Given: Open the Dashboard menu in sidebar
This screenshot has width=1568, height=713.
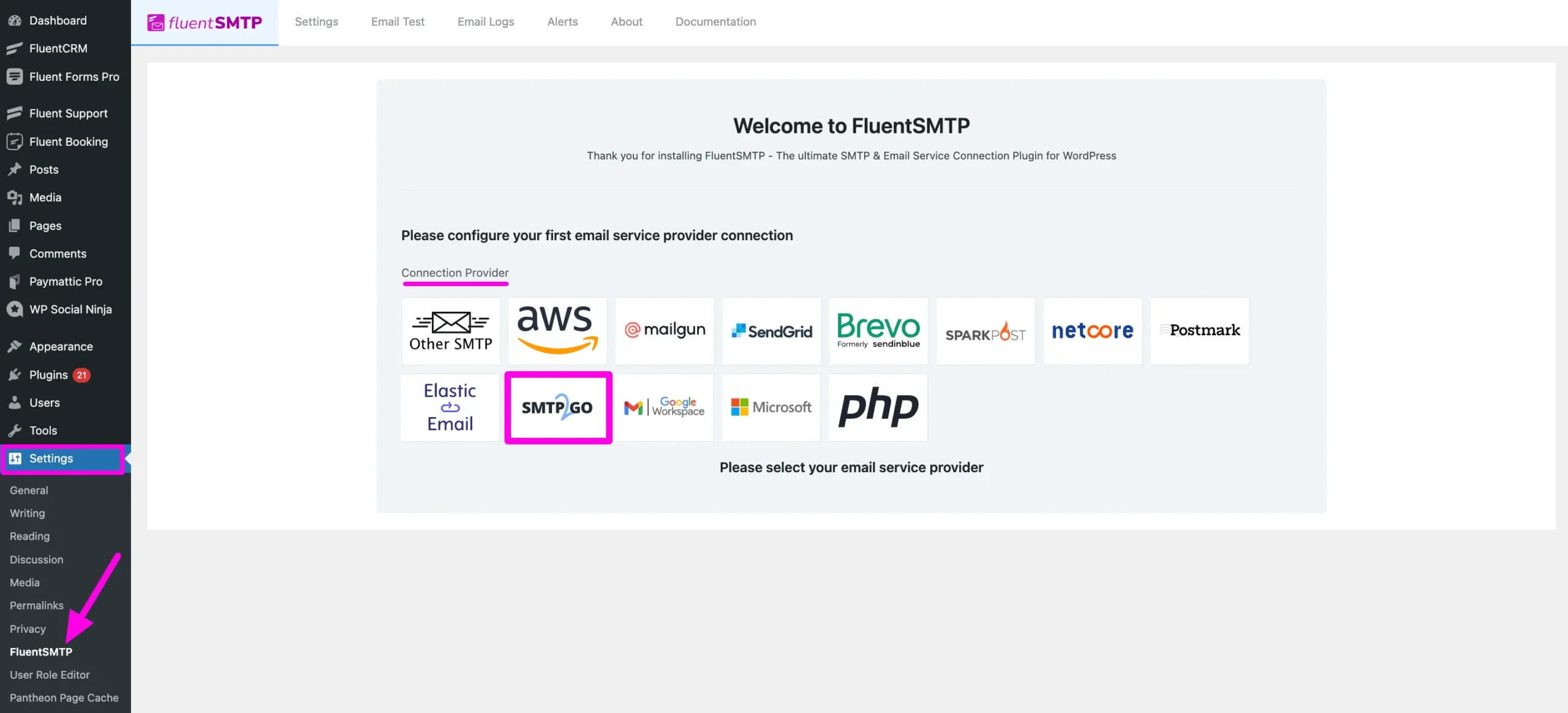Looking at the screenshot, I should coord(66,20).
